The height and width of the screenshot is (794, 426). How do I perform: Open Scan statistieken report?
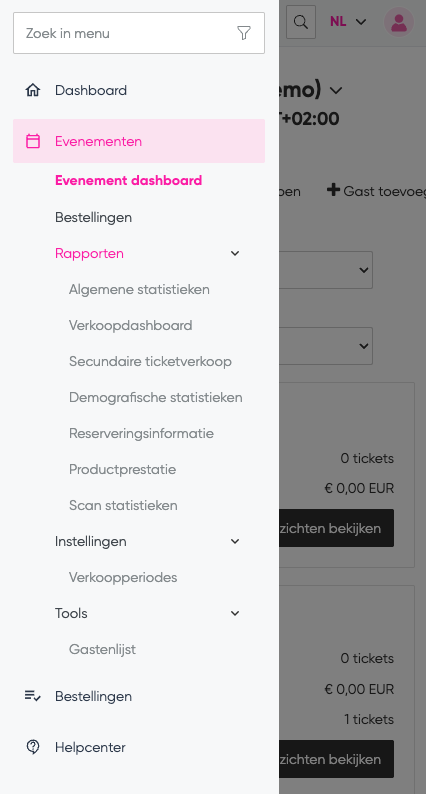click(x=123, y=505)
